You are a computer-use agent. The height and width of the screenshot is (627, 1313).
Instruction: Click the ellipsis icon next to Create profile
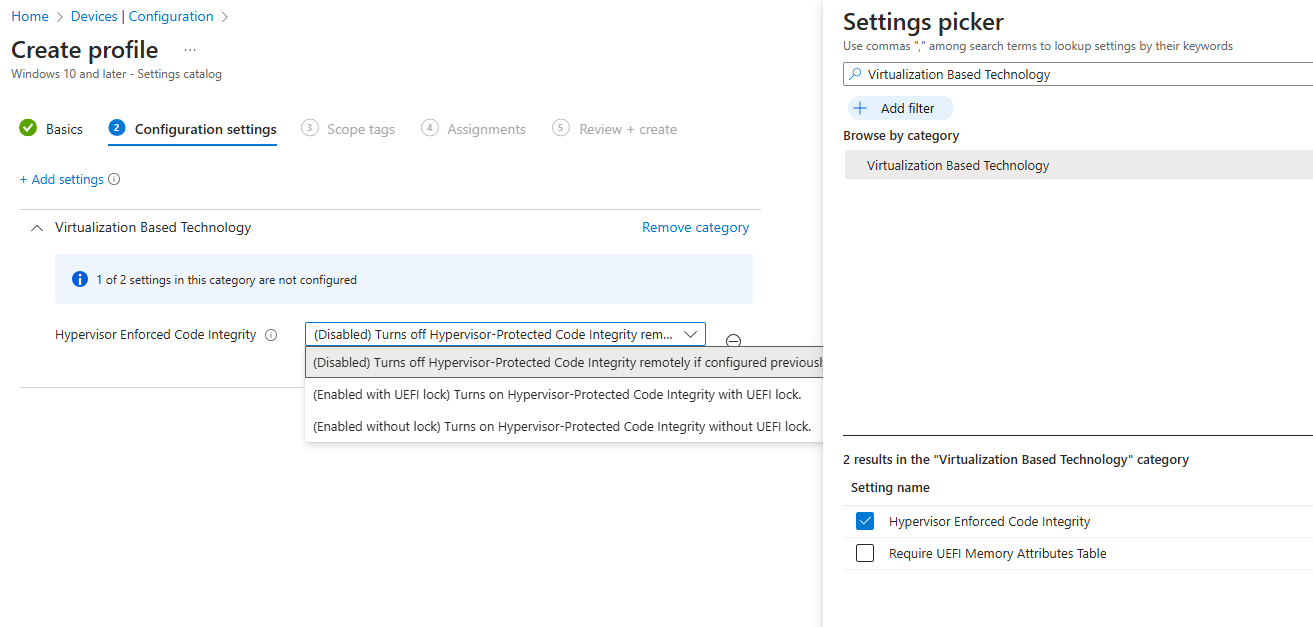click(x=190, y=50)
